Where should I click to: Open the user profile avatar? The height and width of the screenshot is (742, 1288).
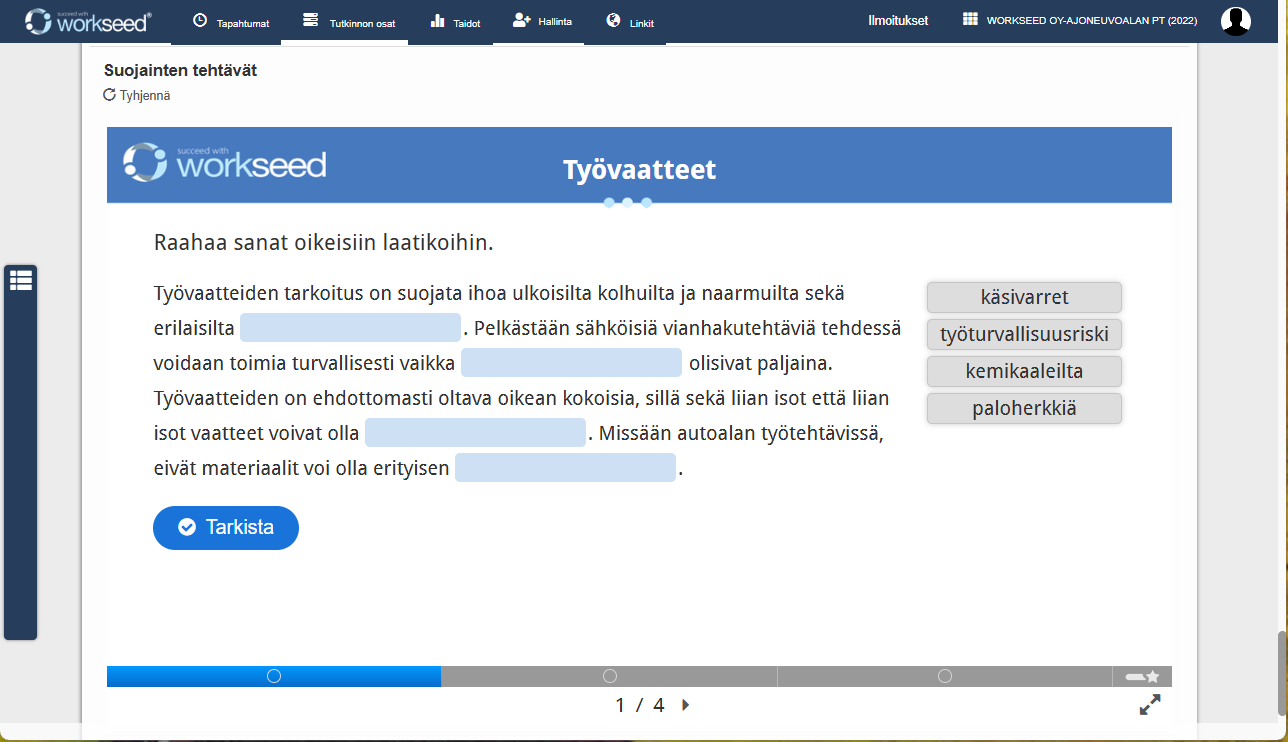click(1236, 21)
